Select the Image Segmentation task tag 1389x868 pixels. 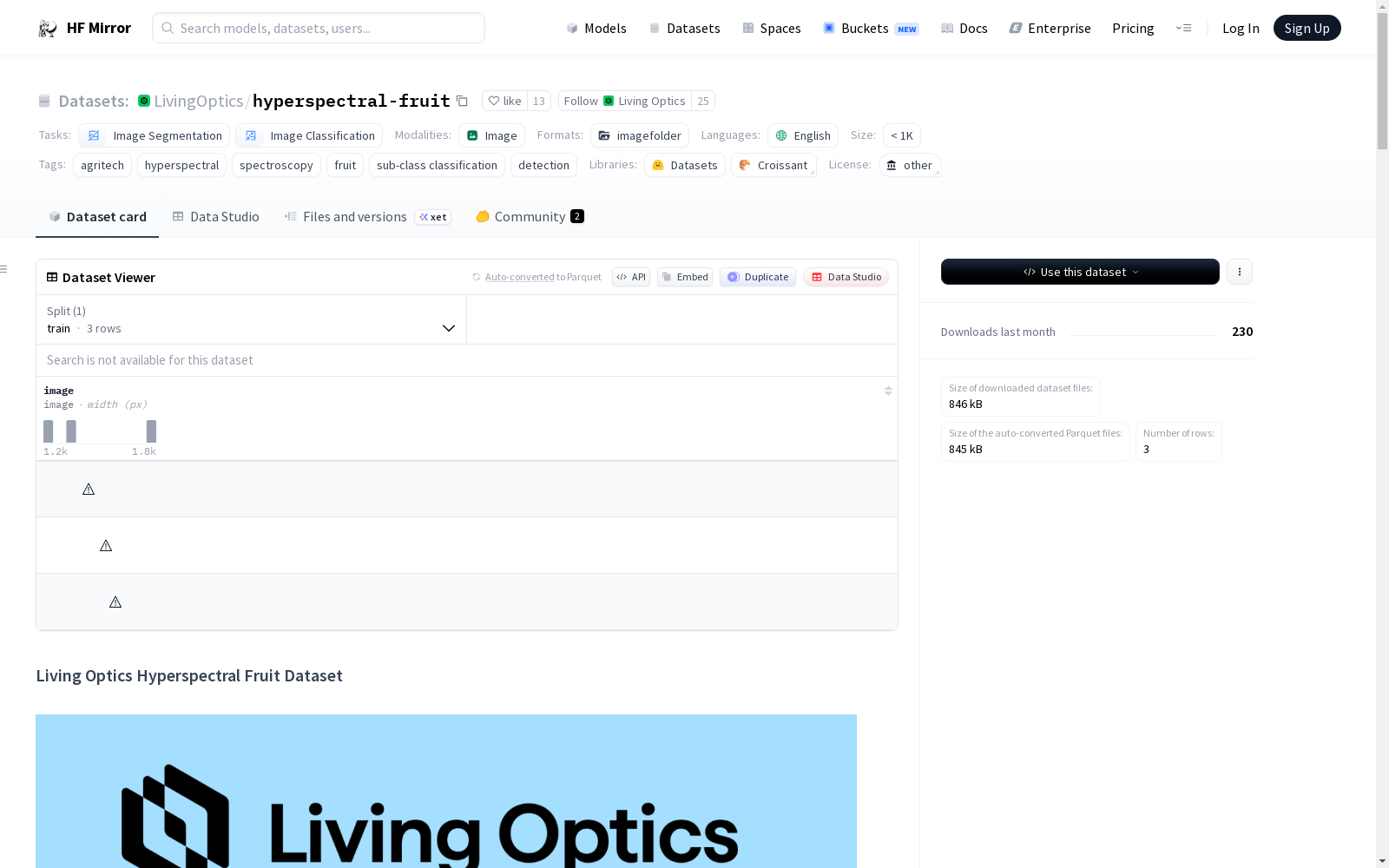pos(154,135)
